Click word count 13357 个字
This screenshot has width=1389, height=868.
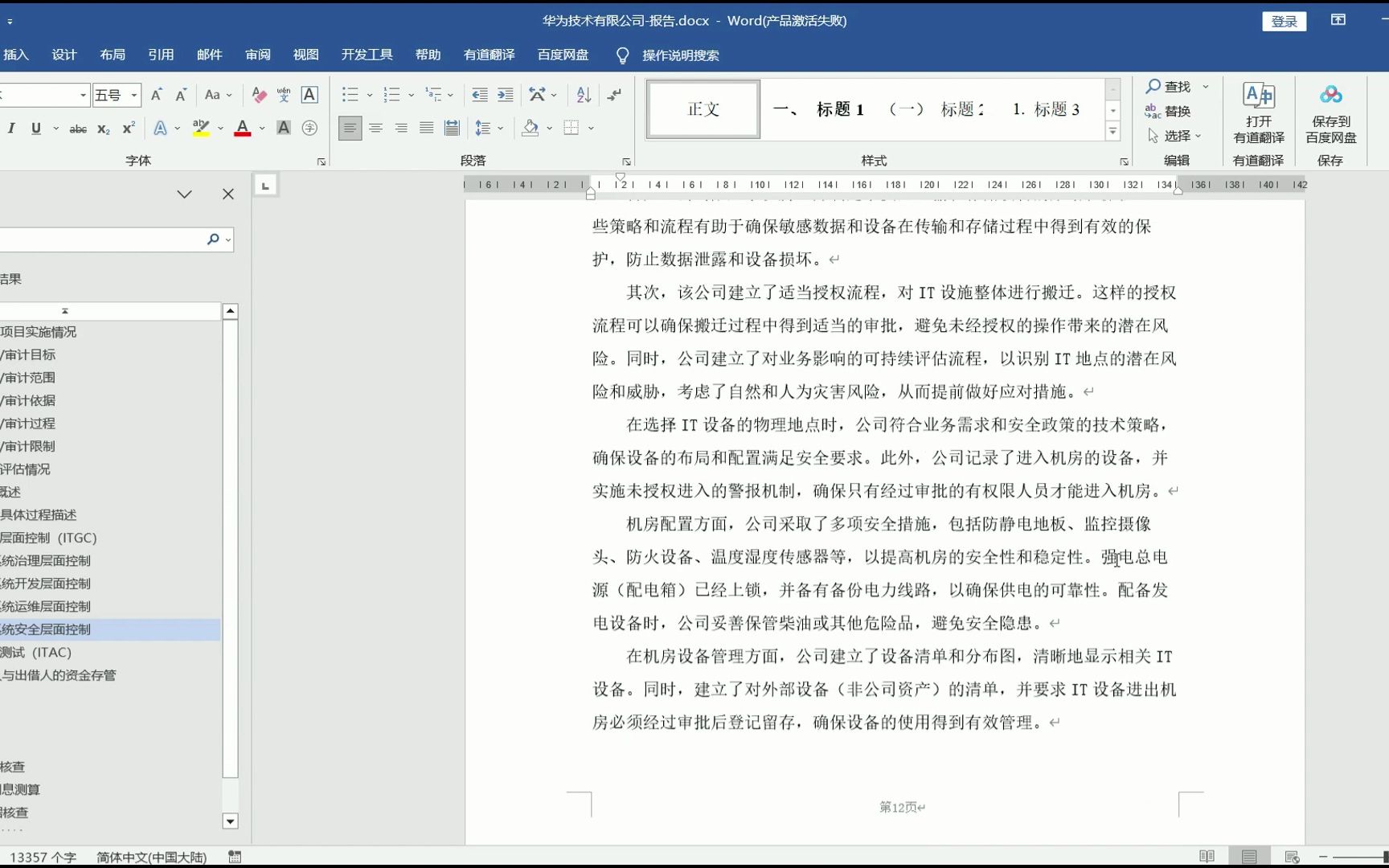coord(43,858)
